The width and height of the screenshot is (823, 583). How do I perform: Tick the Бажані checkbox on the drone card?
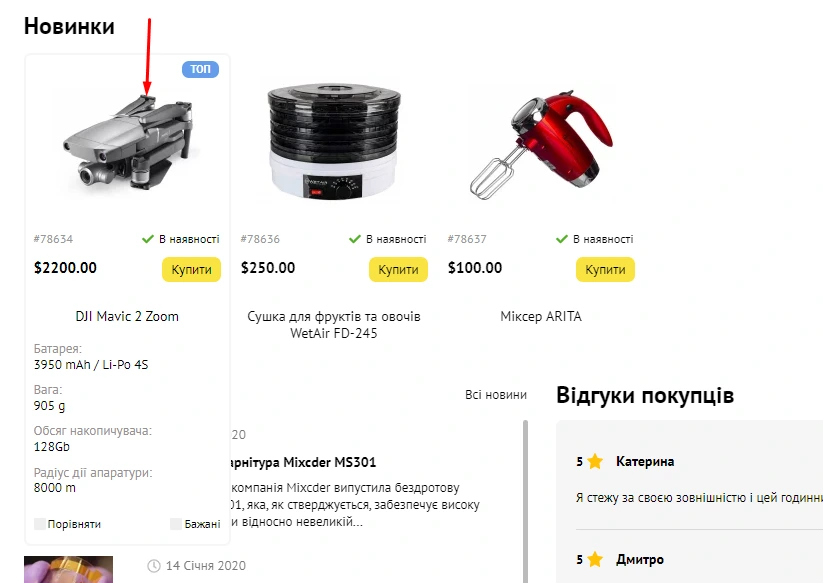pyautogui.click(x=176, y=524)
